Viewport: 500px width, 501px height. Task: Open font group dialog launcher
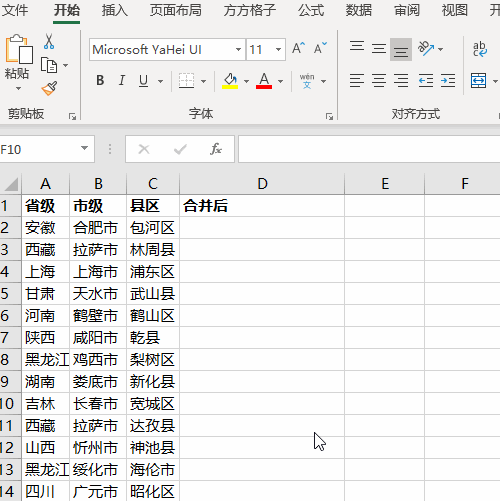(x=329, y=116)
